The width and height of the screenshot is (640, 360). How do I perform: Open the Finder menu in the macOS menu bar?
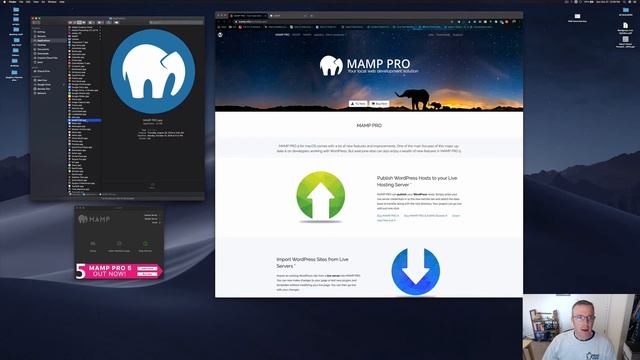pos(13,2)
